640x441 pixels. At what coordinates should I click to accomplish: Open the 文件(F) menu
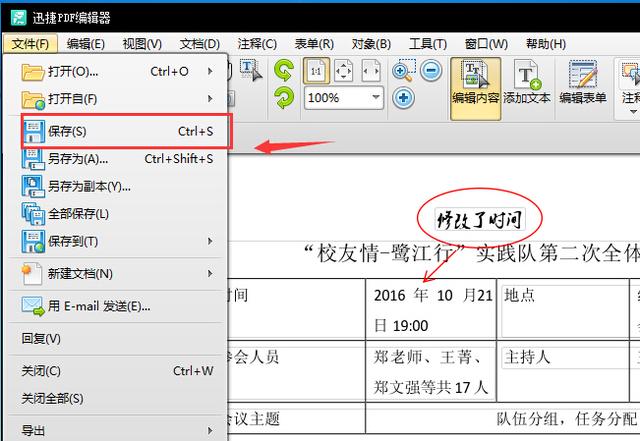[30, 44]
